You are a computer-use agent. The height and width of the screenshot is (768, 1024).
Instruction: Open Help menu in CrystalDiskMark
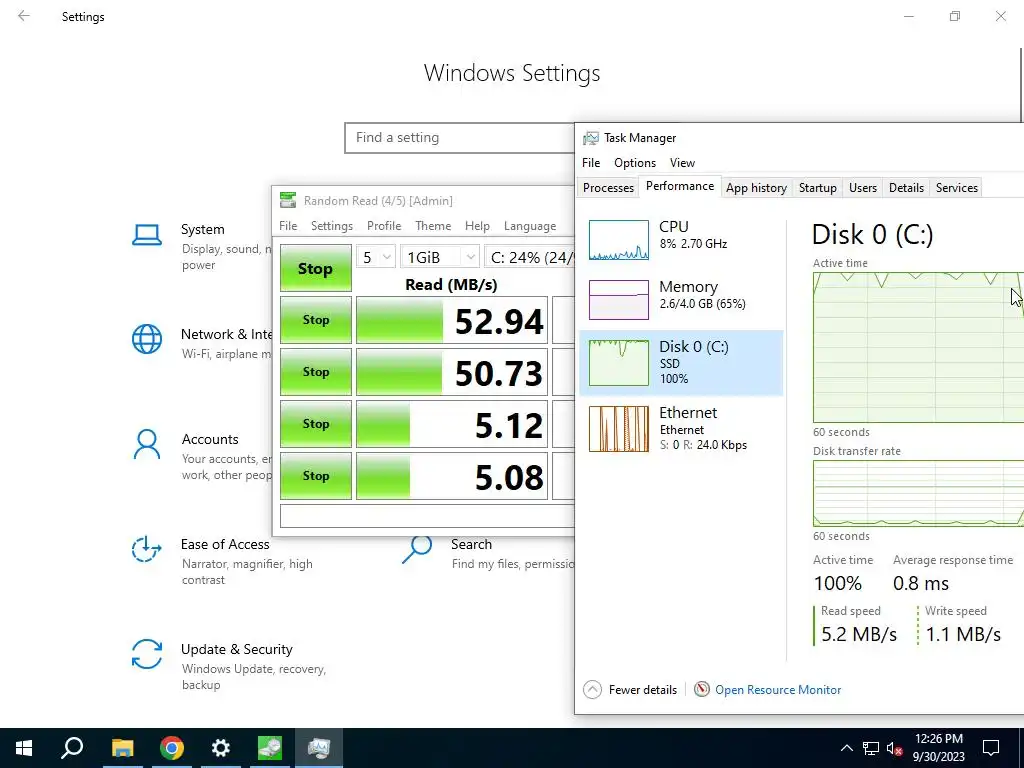point(477,225)
